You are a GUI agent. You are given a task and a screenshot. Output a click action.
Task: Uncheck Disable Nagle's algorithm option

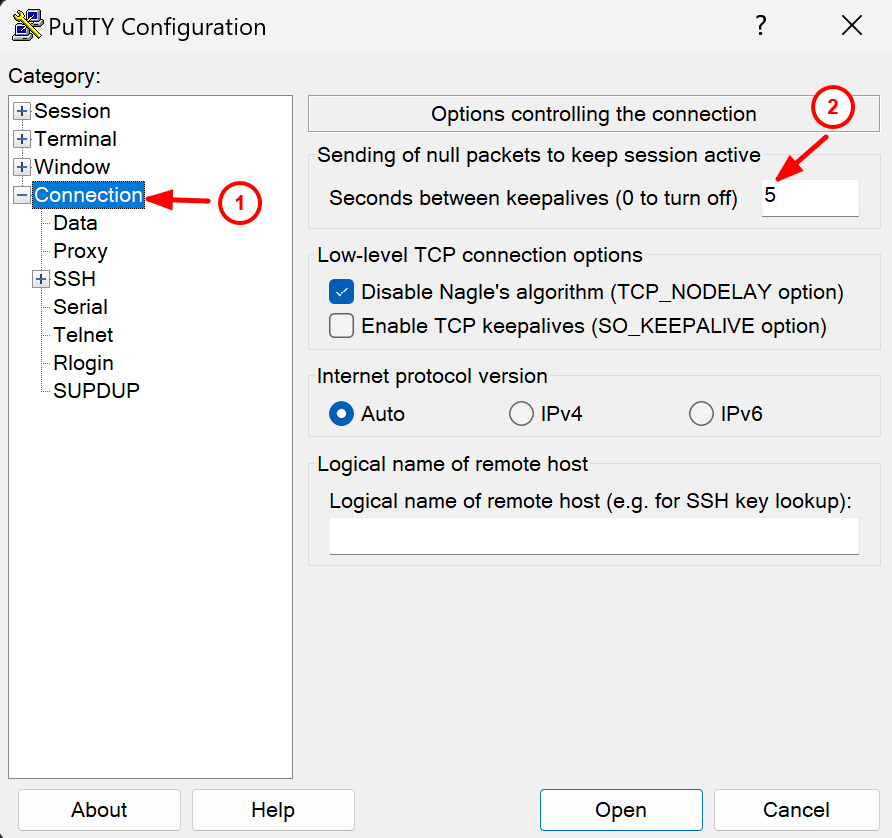[340, 292]
